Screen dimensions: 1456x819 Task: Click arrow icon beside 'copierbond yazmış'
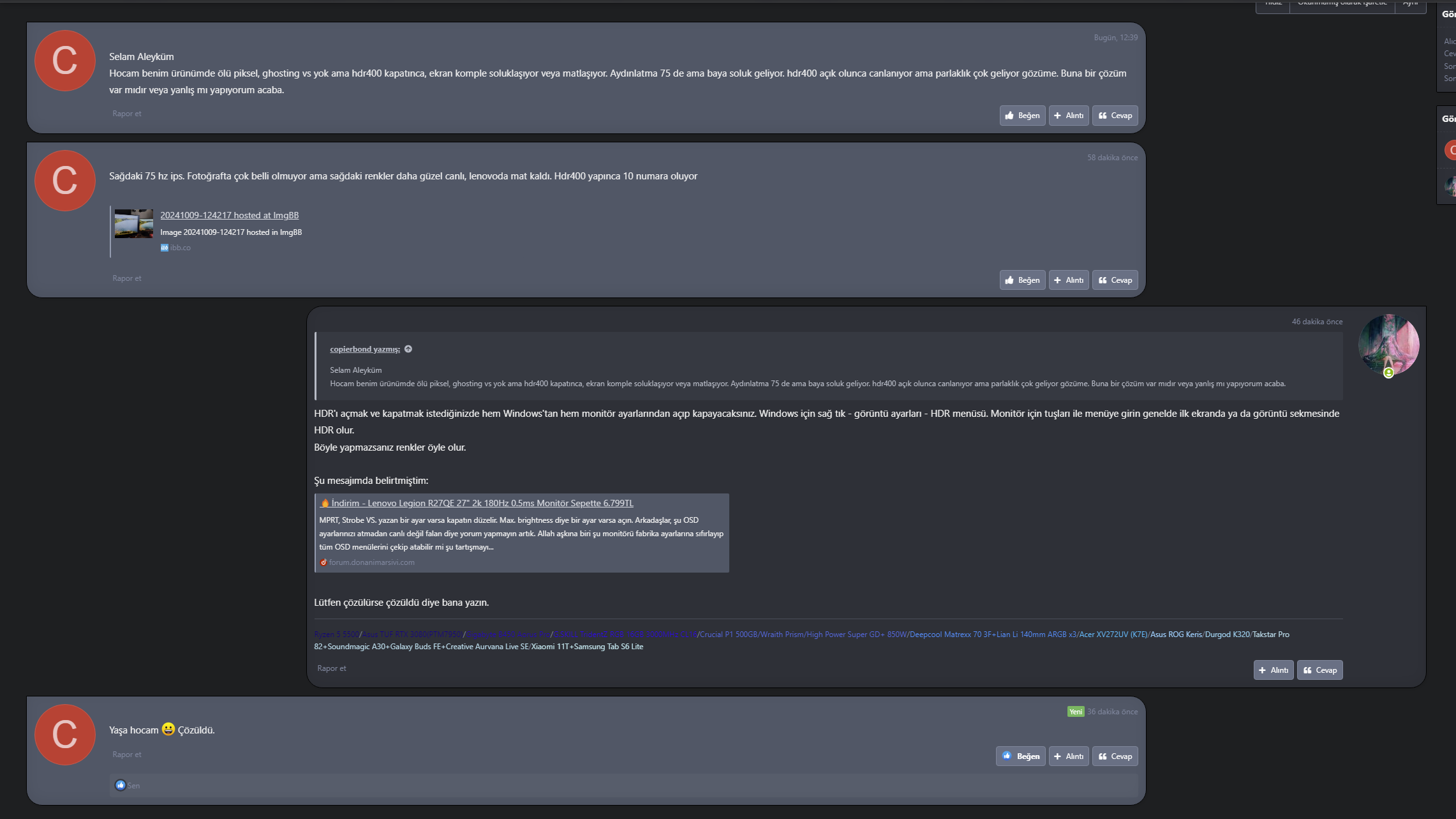[x=408, y=349]
